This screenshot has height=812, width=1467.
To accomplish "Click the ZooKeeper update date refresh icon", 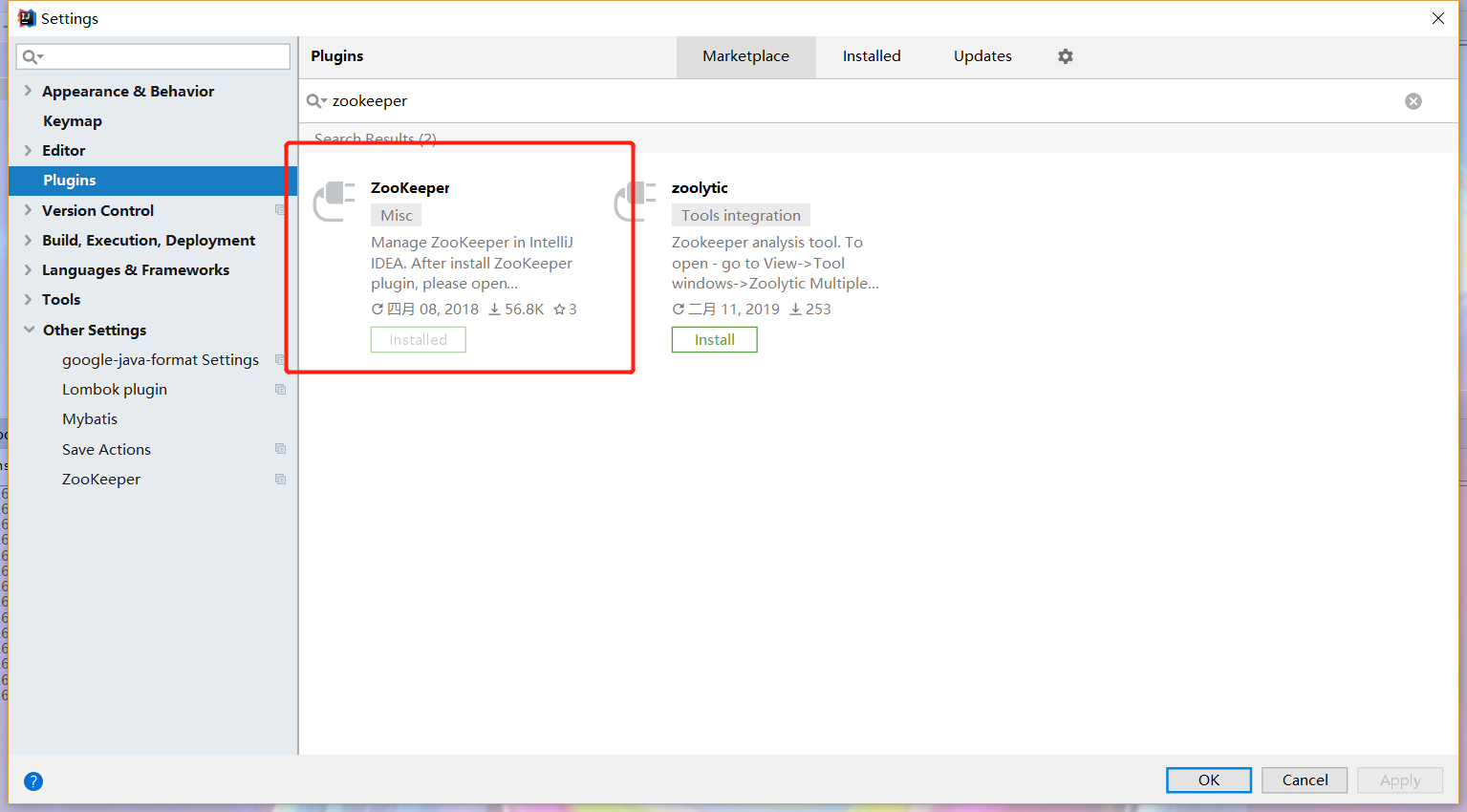I will click(378, 310).
